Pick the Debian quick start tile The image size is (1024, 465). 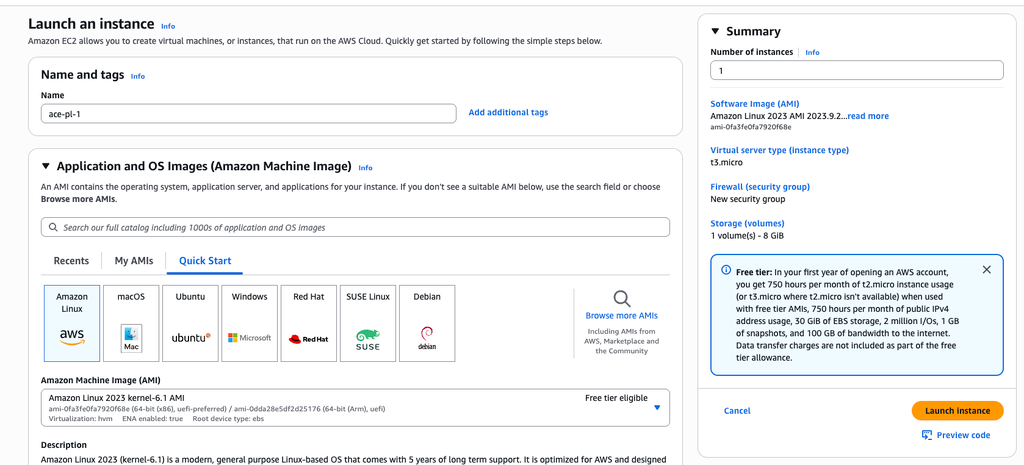tap(427, 323)
